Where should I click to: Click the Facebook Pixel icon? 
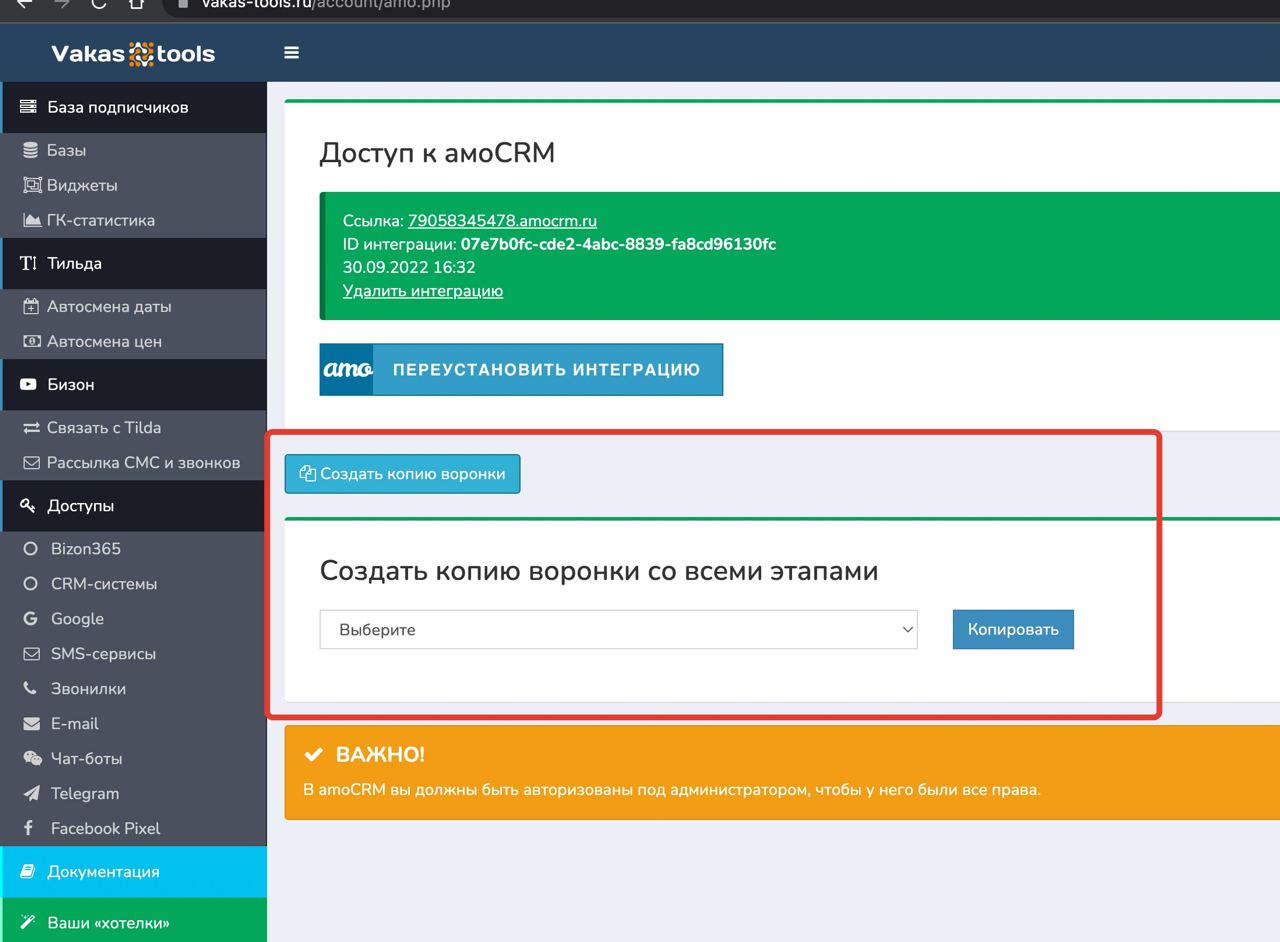coord(31,828)
